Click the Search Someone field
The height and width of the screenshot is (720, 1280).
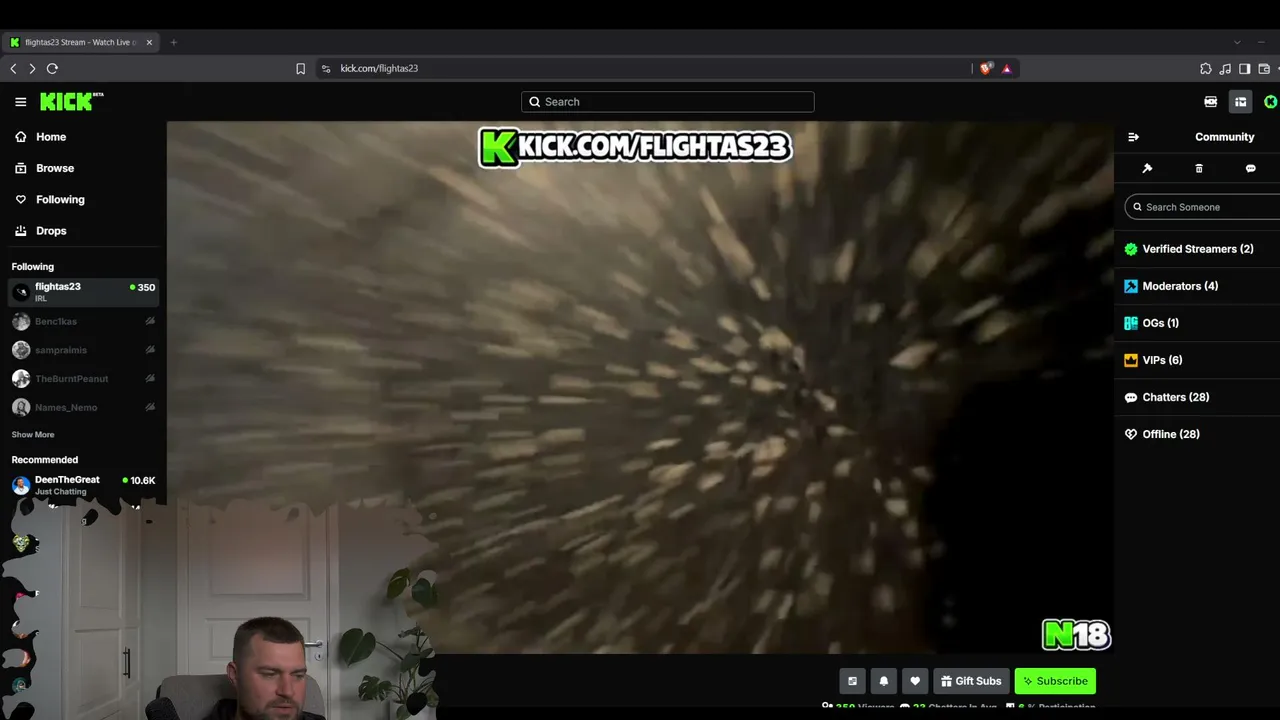tap(1202, 207)
